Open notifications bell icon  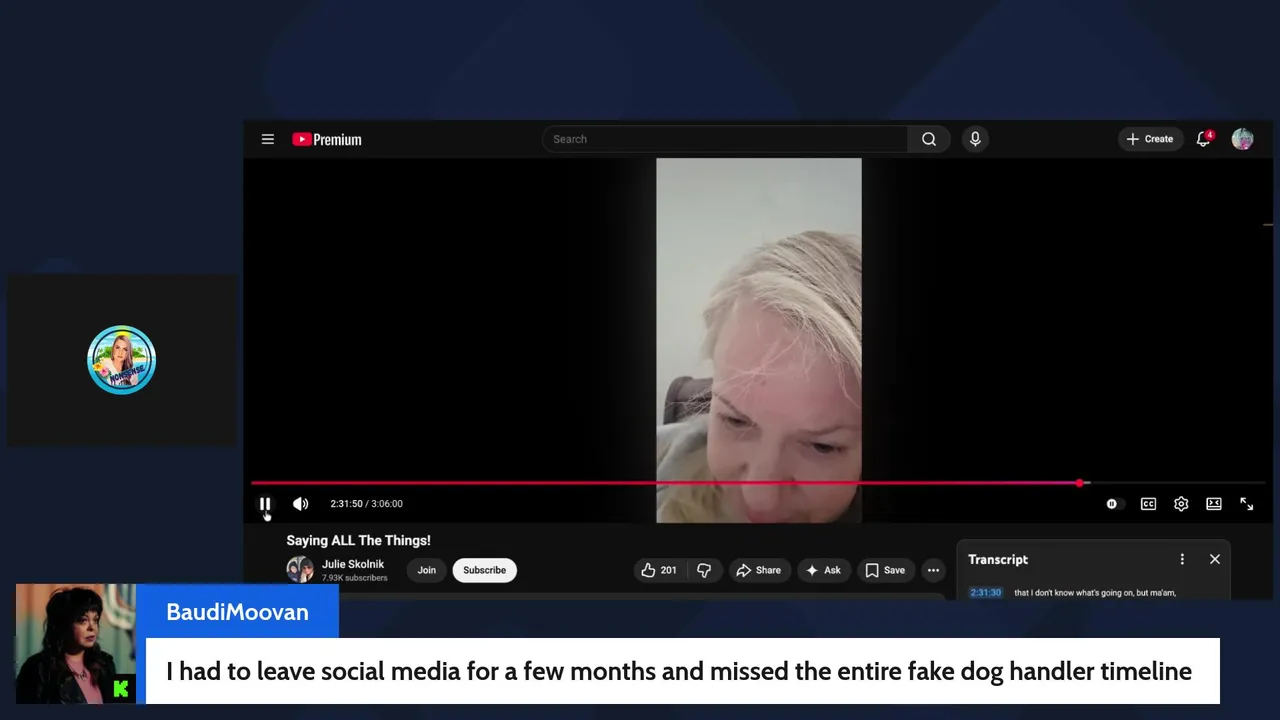click(1204, 139)
